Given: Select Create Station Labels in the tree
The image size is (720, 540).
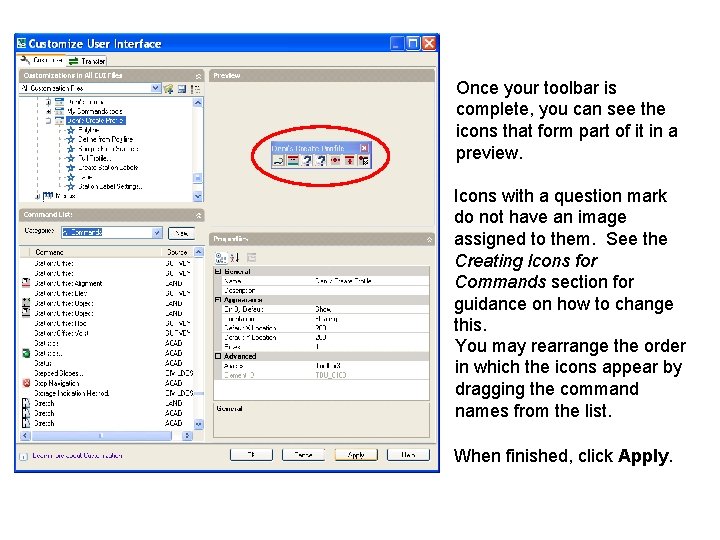Looking at the screenshot, I should tap(108, 168).
